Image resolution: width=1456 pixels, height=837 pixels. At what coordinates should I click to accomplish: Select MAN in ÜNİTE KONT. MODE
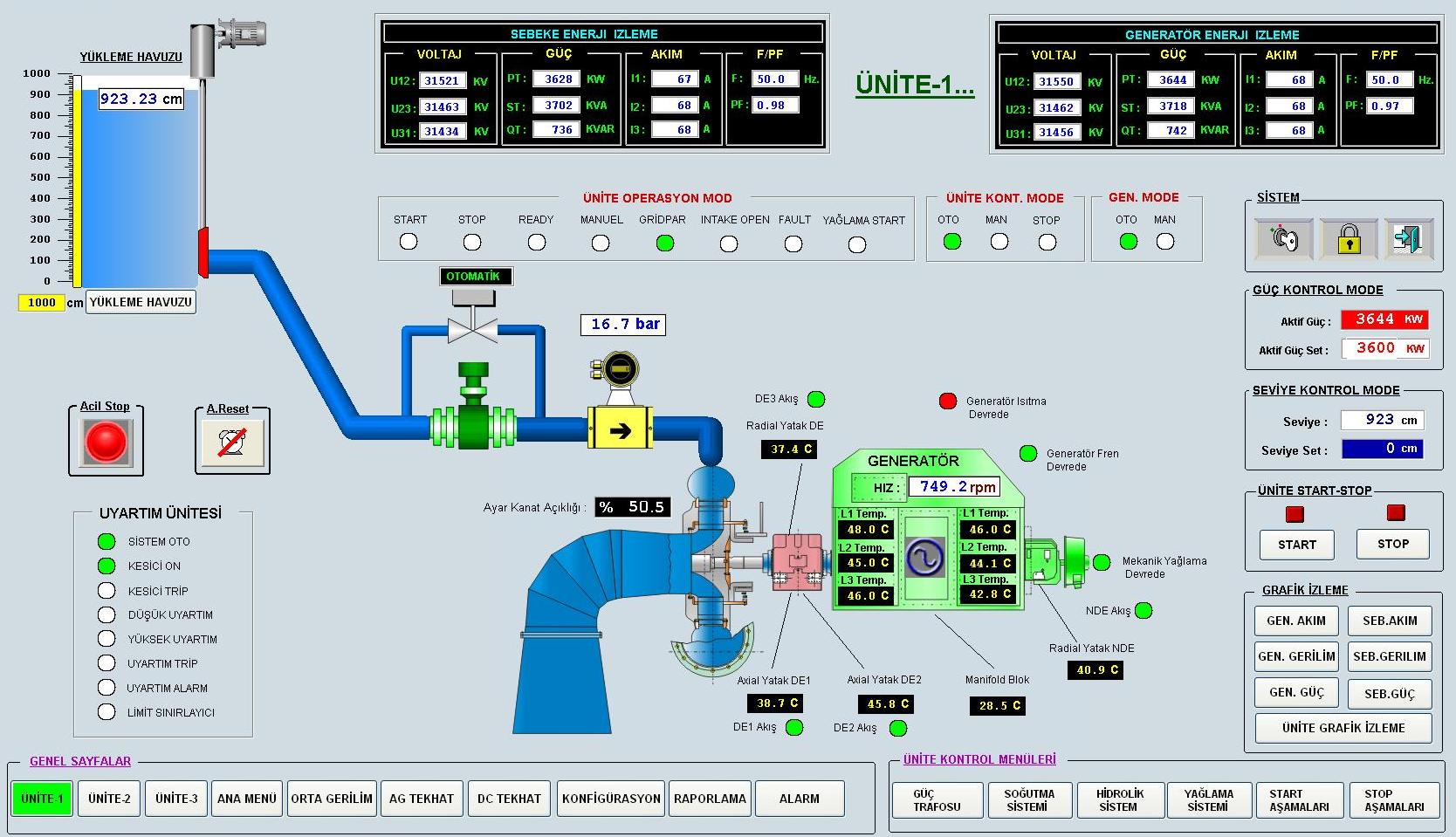pyautogui.click(x=999, y=242)
